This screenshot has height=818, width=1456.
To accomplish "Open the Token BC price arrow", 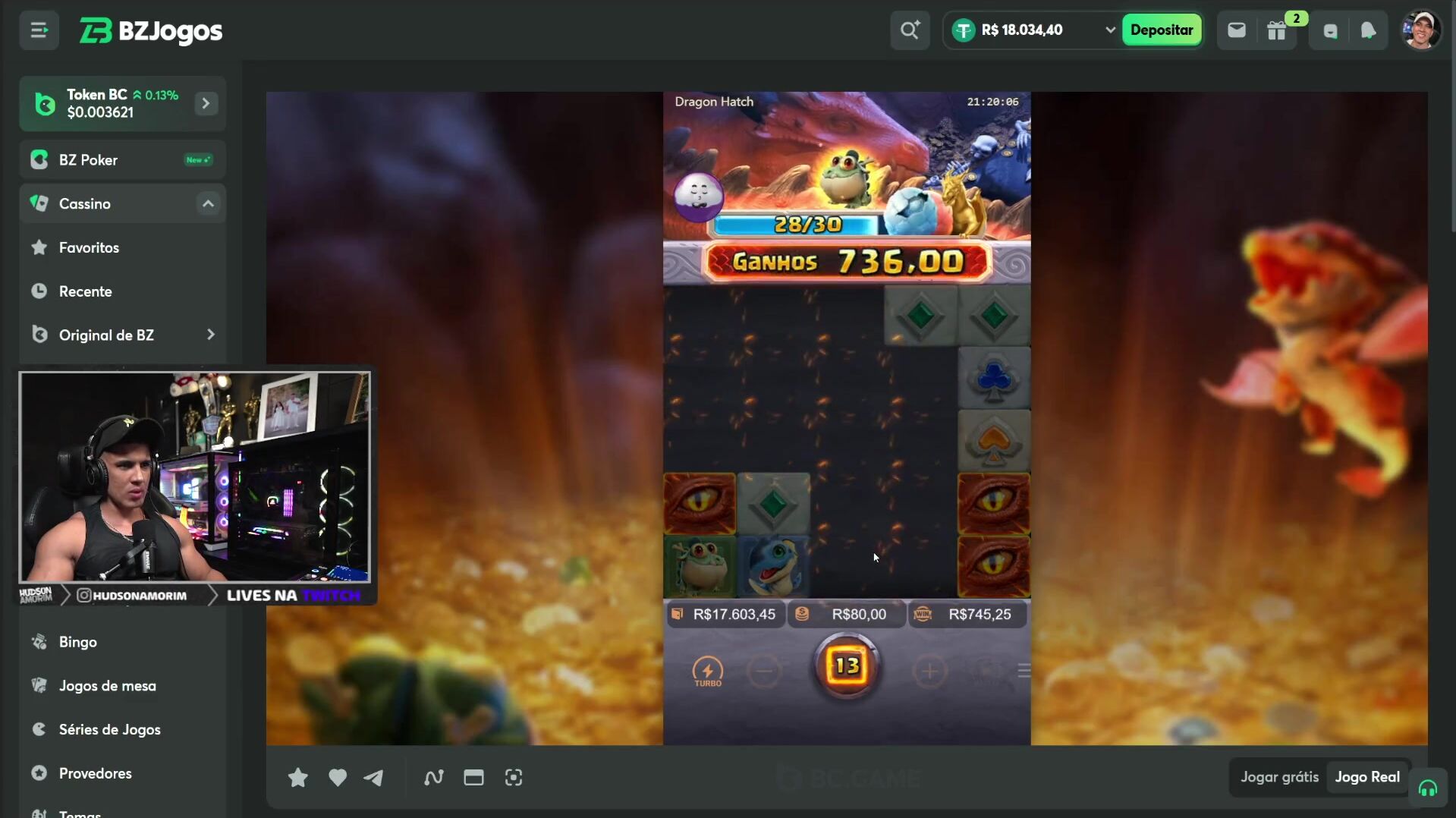I will (206, 103).
